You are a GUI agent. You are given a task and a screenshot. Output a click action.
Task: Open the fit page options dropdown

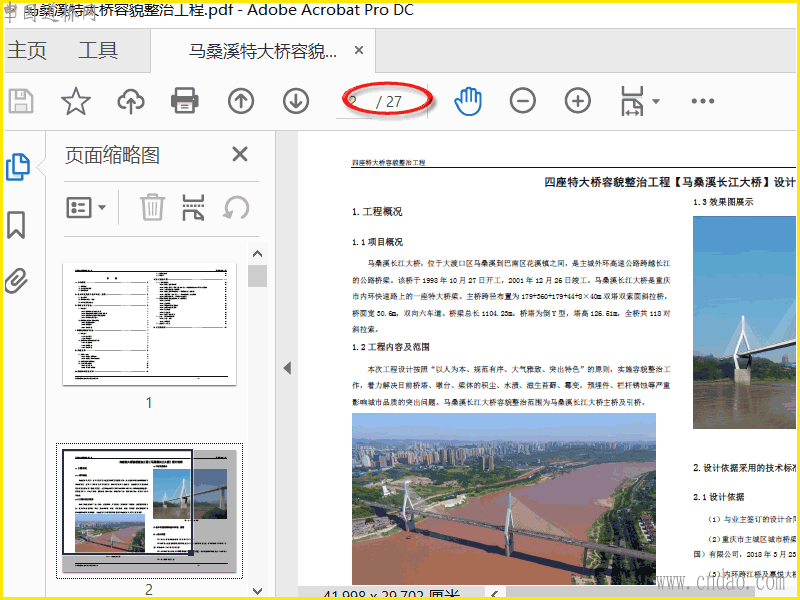[x=639, y=101]
